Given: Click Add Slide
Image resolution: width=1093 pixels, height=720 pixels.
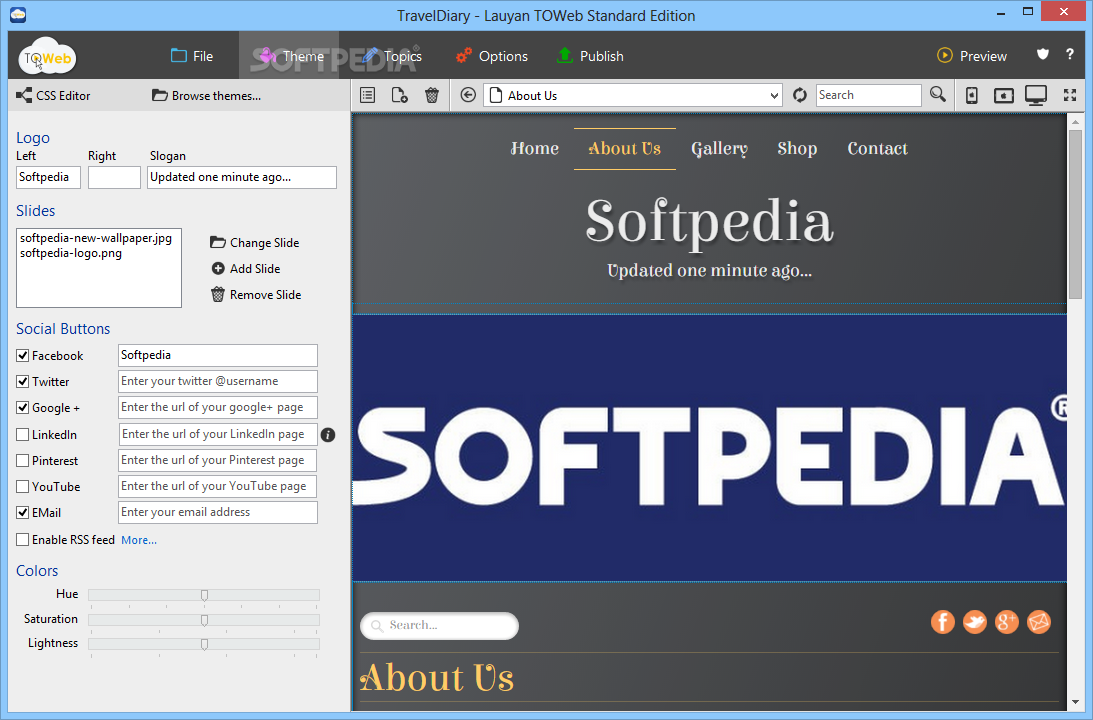Looking at the screenshot, I should tap(245, 268).
